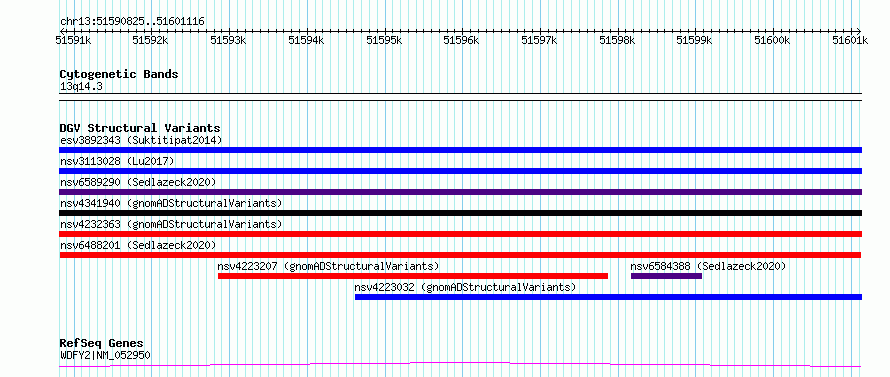Click the nsv6589290 purple variant bar
Screen dimensions: 890x377
[460, 192]
